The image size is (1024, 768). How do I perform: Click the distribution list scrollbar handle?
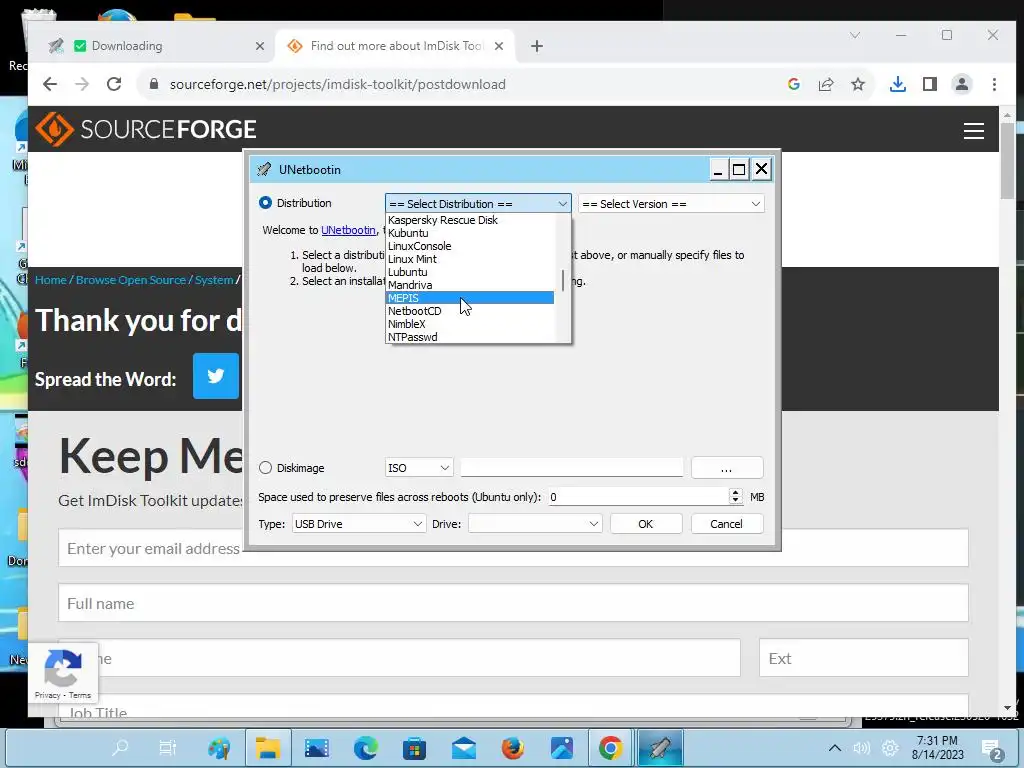click(x=562, y=281)
